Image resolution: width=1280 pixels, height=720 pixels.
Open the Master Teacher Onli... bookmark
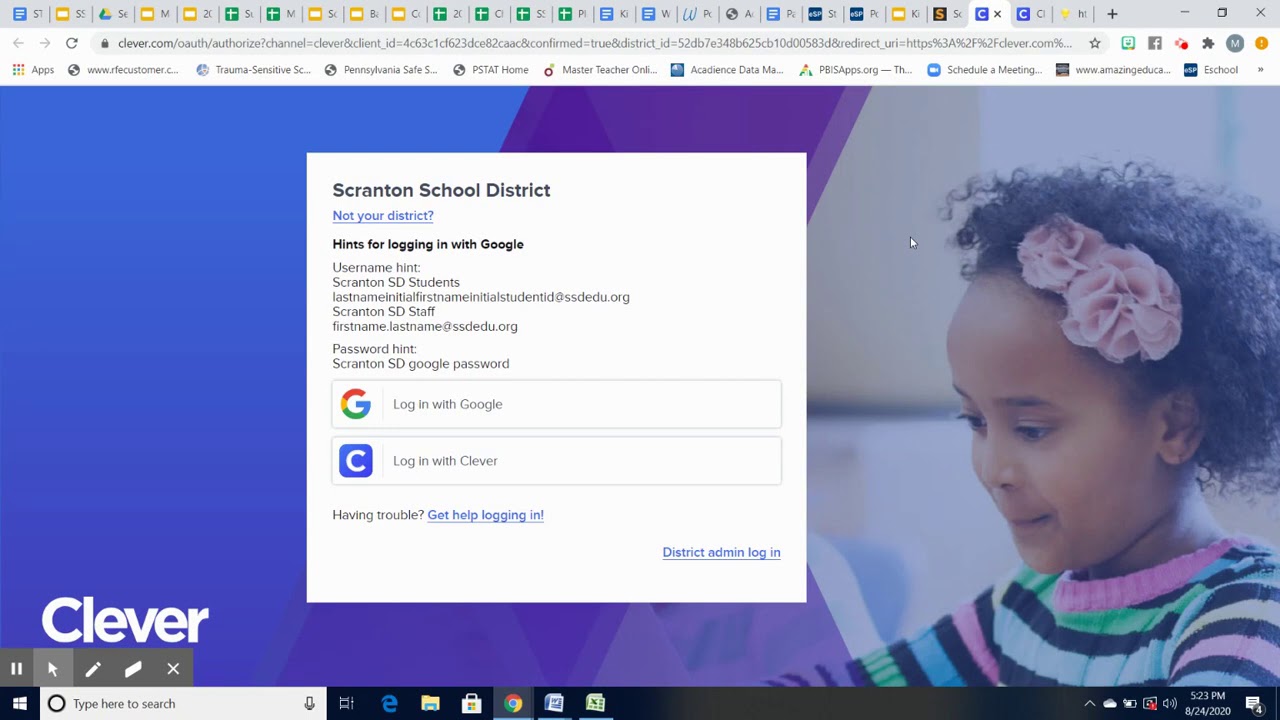coord(600,70)
